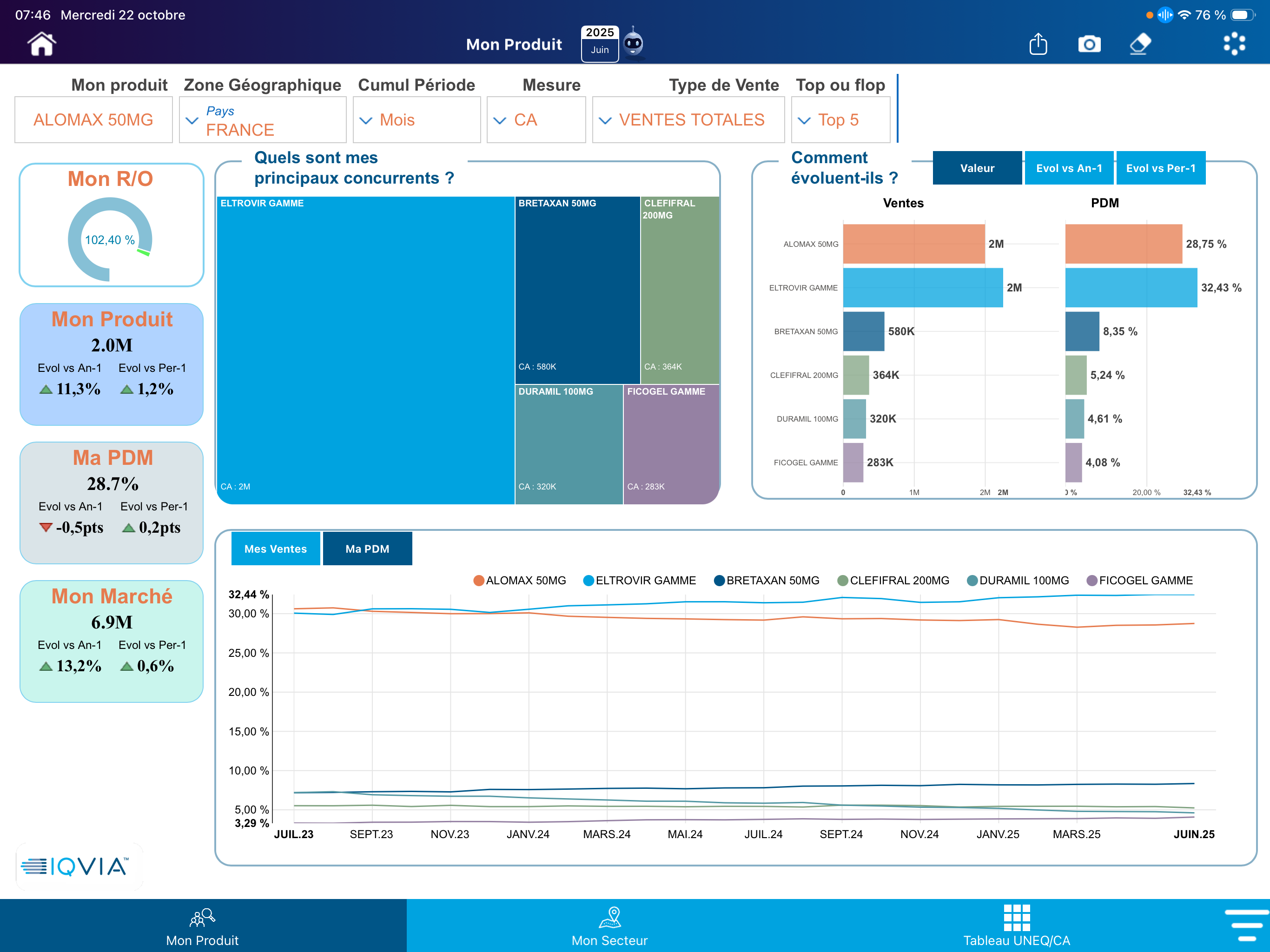Screen dimensions: 1270x952
Task: Clear selections with the eraser icon
Action: coord(1140,44)
